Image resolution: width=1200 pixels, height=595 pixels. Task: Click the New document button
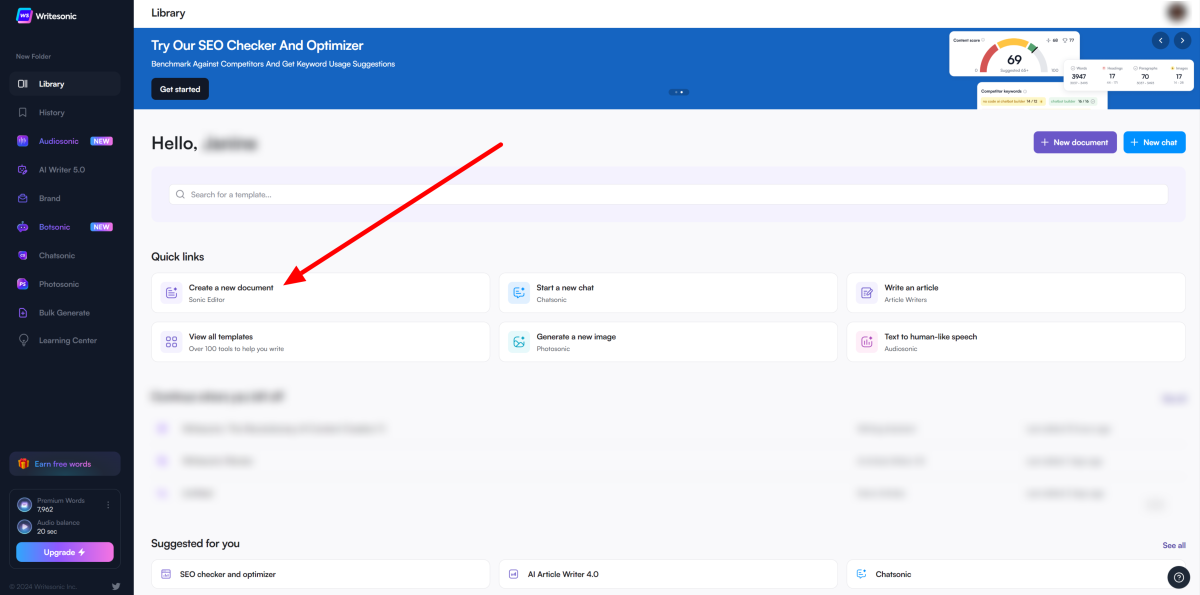pyautogui.click(x=1075, y=142)
